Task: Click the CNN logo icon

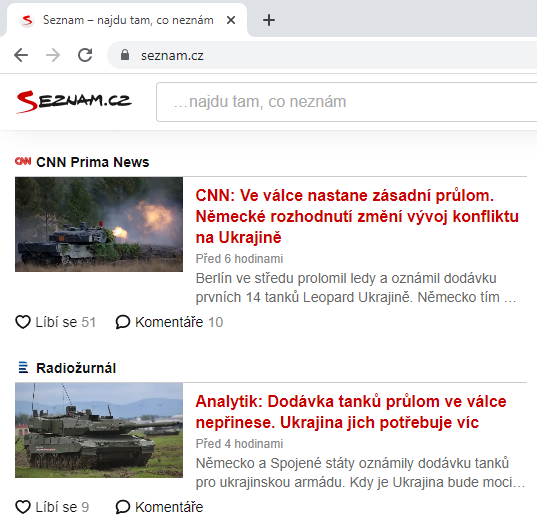Action: [x=23, y=161]
